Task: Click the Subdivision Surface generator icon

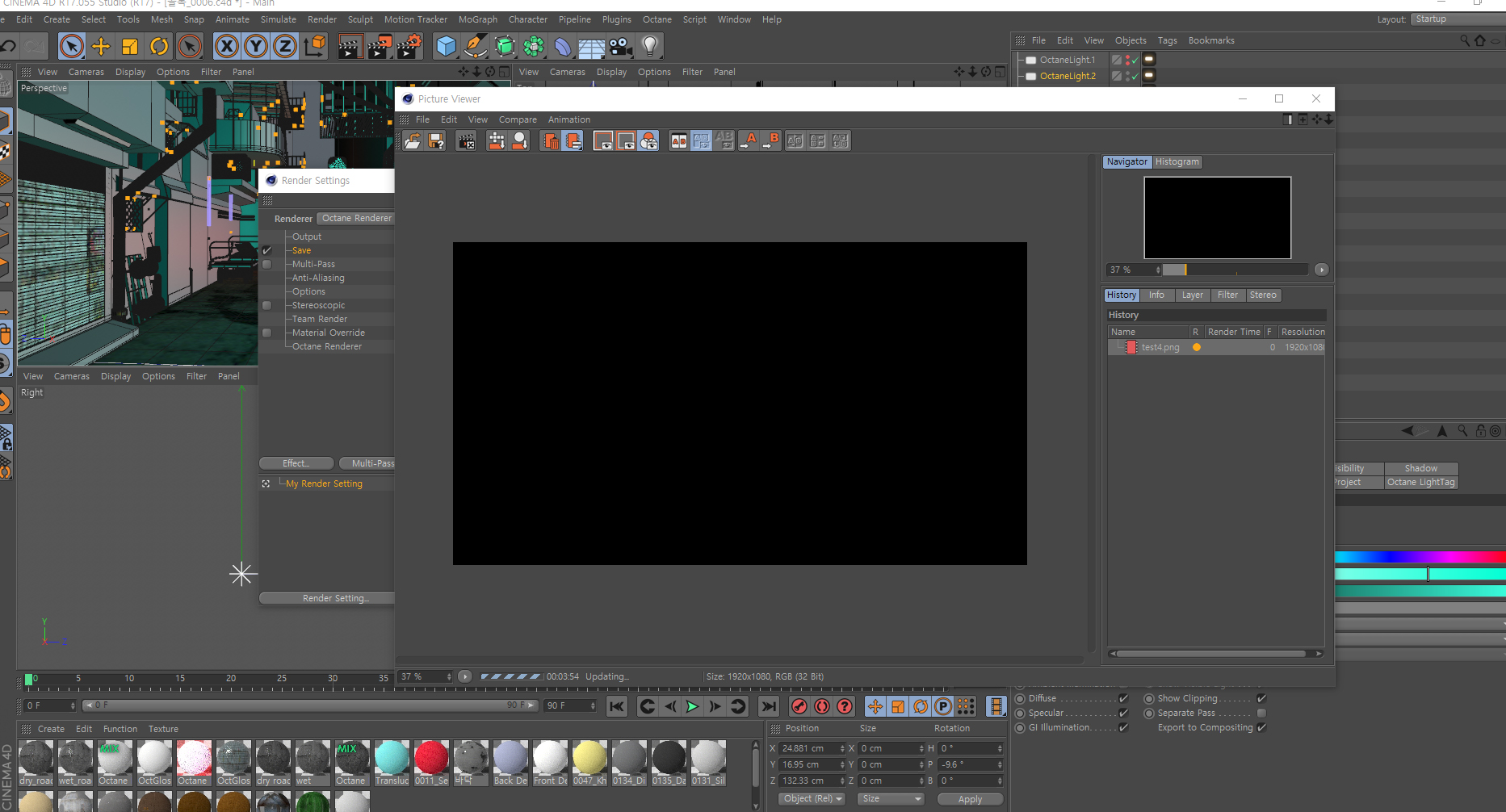Action: click(x=505, y=47)
